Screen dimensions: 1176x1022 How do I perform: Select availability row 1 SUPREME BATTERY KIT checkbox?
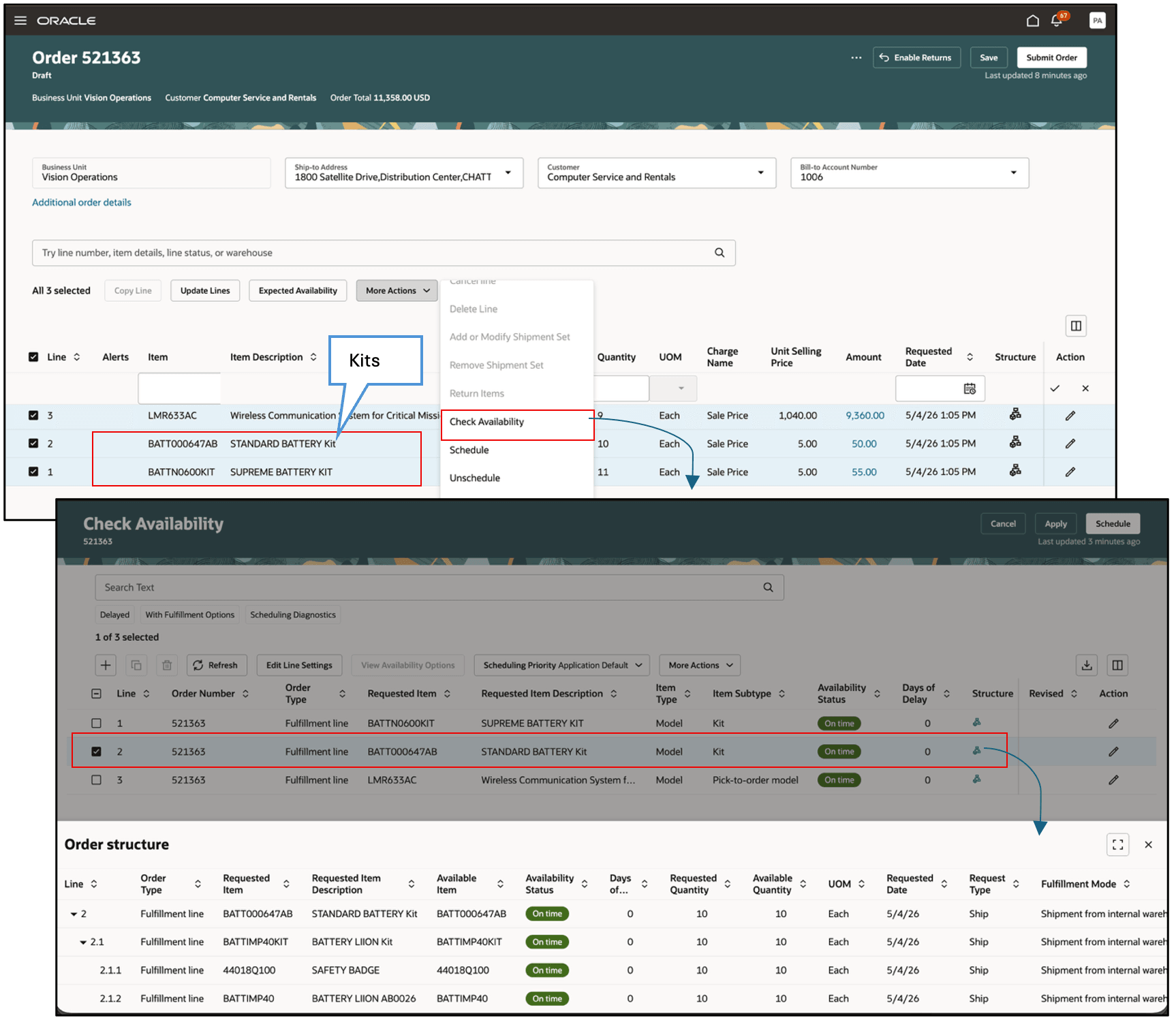pos(96,724)
